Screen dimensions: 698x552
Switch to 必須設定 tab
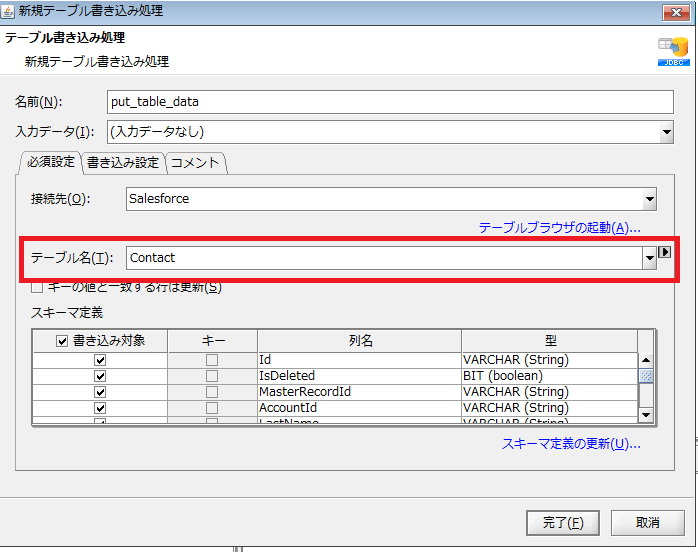click(x=50, y=162)
